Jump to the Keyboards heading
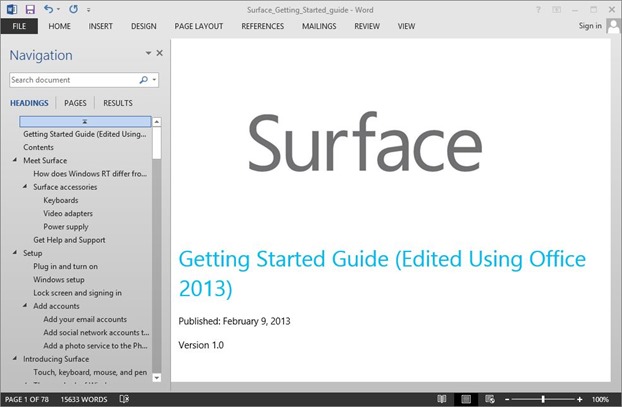Viewport: 622px width, 407px height. coord(61,200)
